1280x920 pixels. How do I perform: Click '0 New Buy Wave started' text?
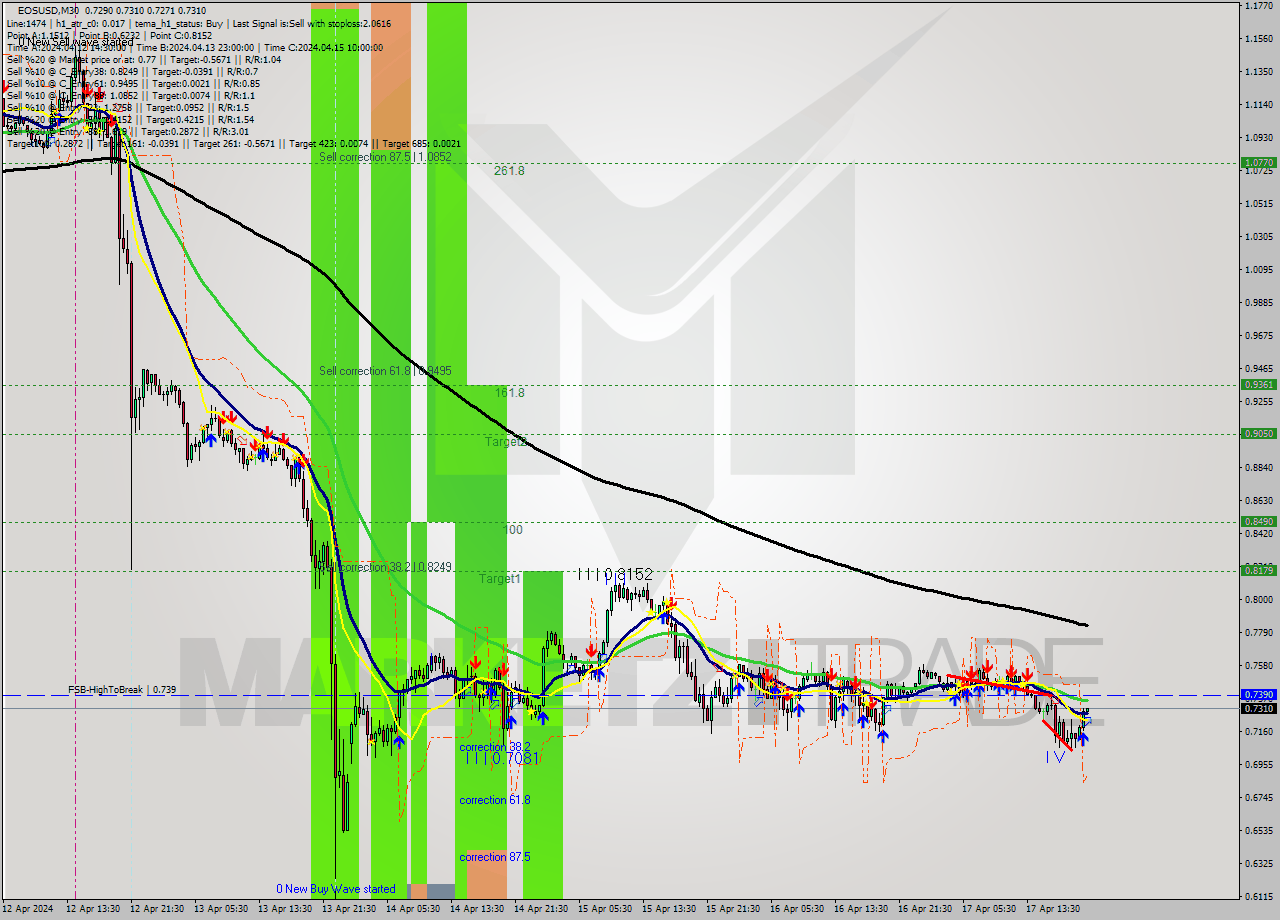pyautogui.click(x=336, y=889)
